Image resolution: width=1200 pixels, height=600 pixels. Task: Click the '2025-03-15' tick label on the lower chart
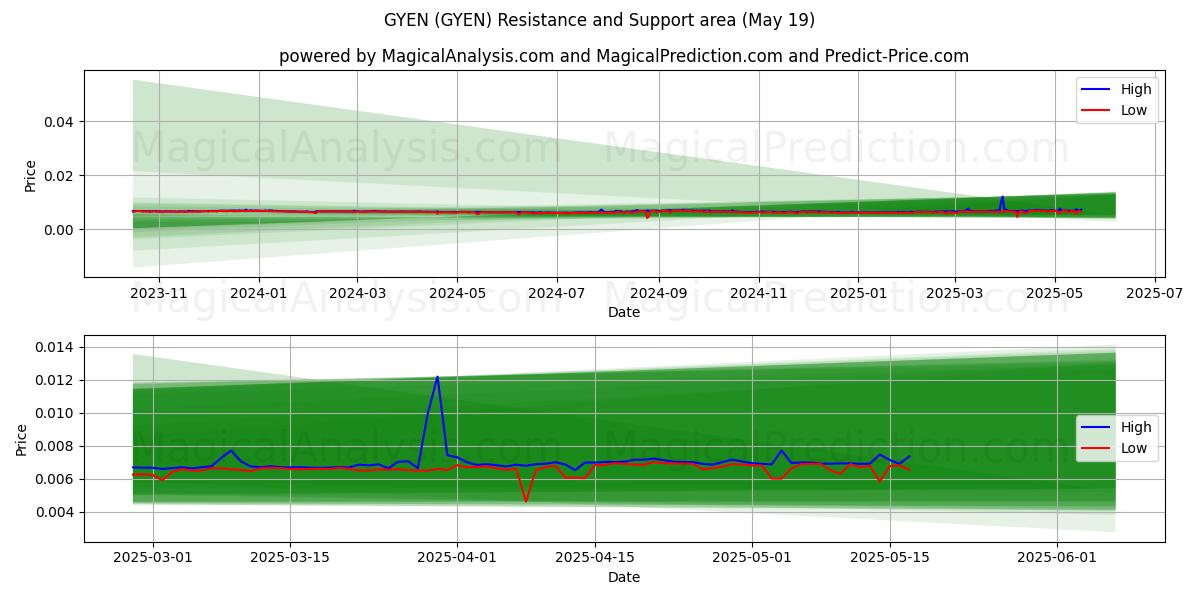coord(290,559)
